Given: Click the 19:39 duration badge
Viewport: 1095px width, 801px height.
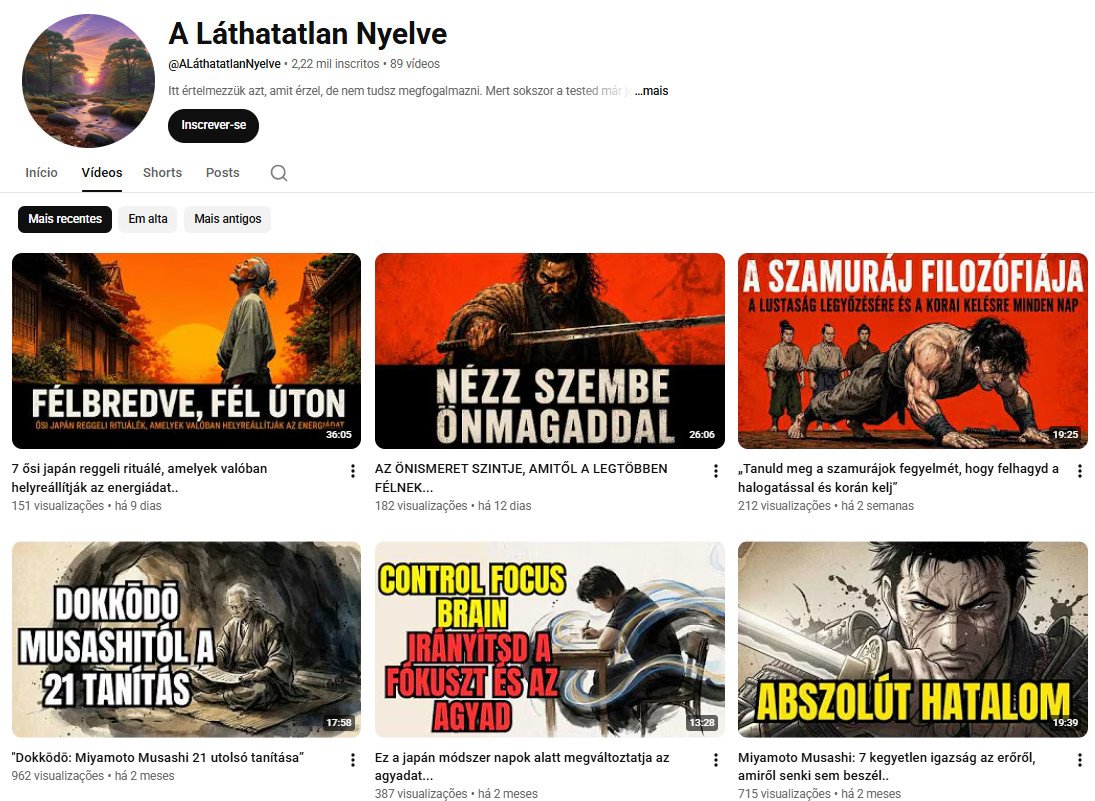Looking at the screenshot, I should point(1066,723).
